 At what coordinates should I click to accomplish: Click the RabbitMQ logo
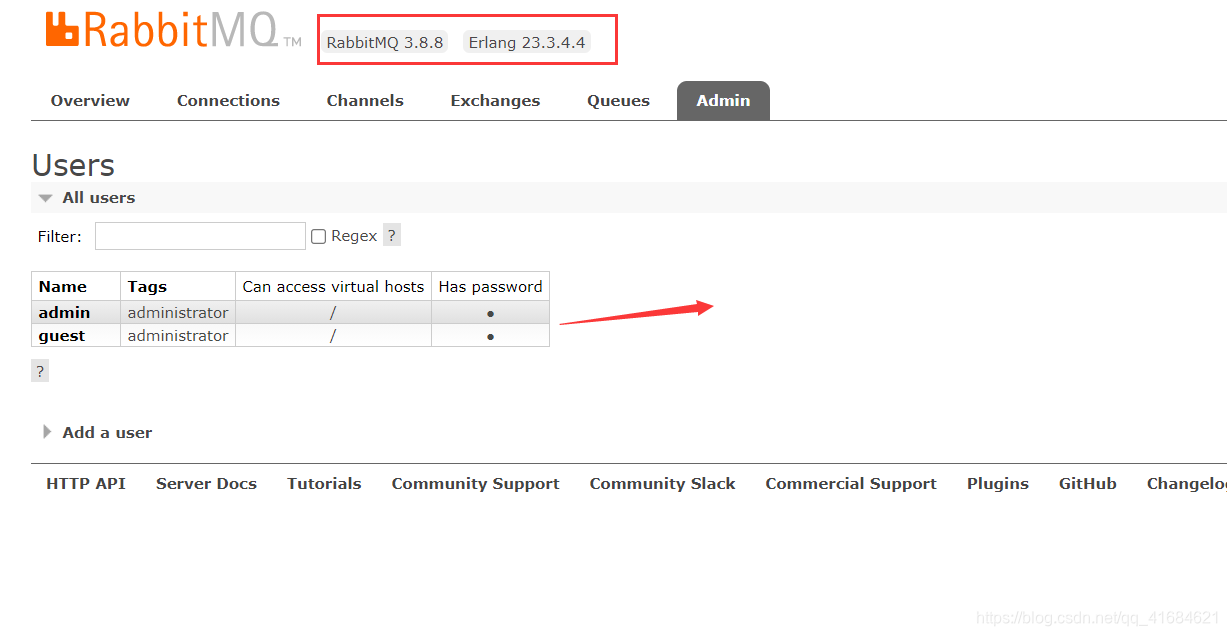coord(173,30)
